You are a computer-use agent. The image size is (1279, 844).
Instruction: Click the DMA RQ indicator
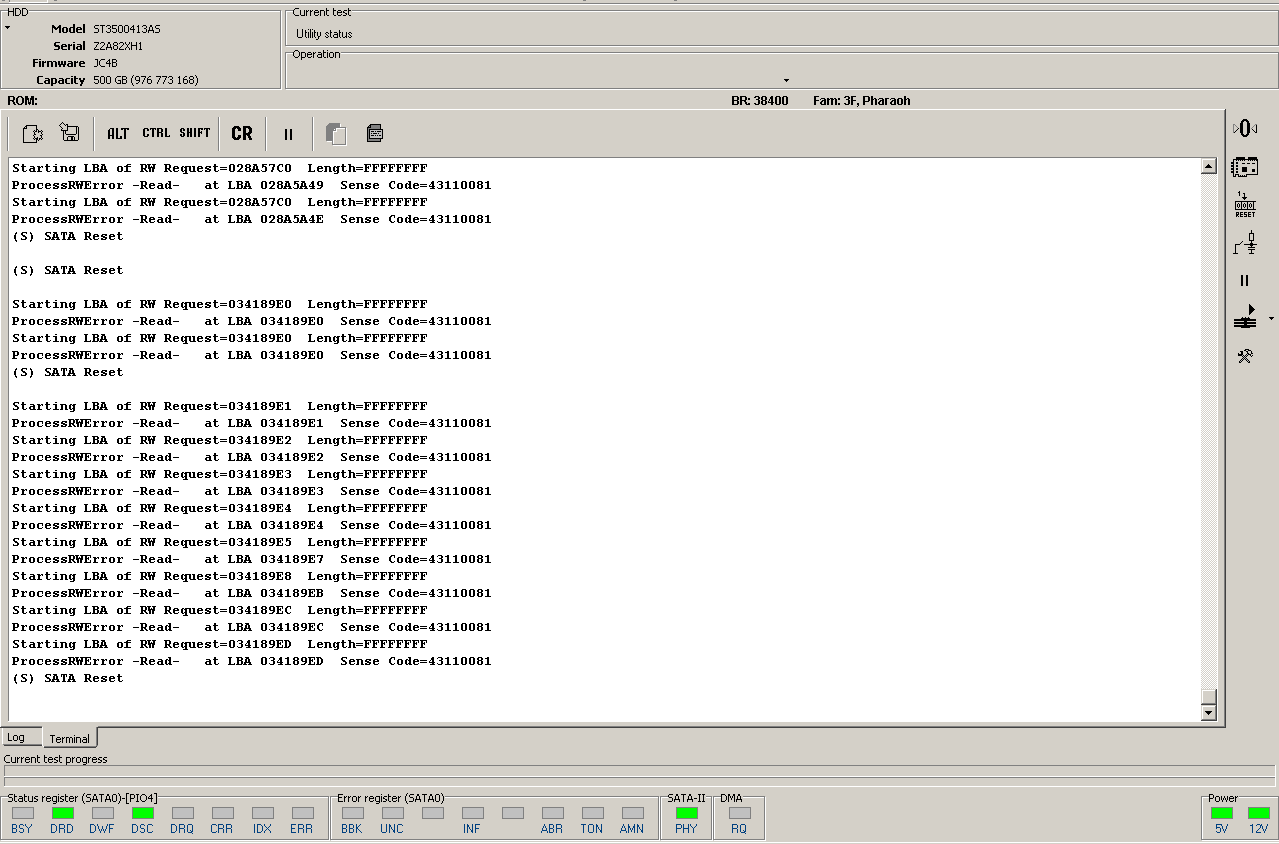[x=739, y=814]
